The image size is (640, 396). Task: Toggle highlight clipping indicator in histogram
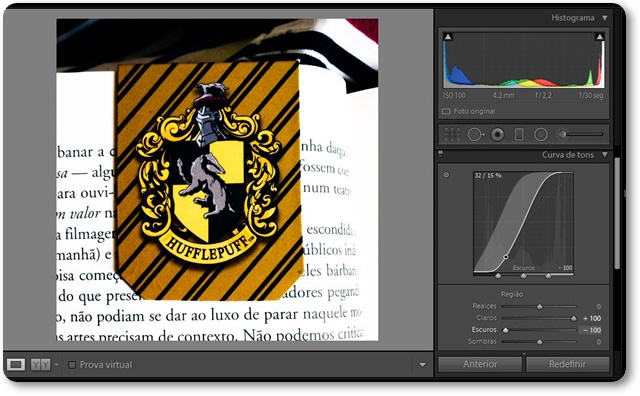click(600, 37)
